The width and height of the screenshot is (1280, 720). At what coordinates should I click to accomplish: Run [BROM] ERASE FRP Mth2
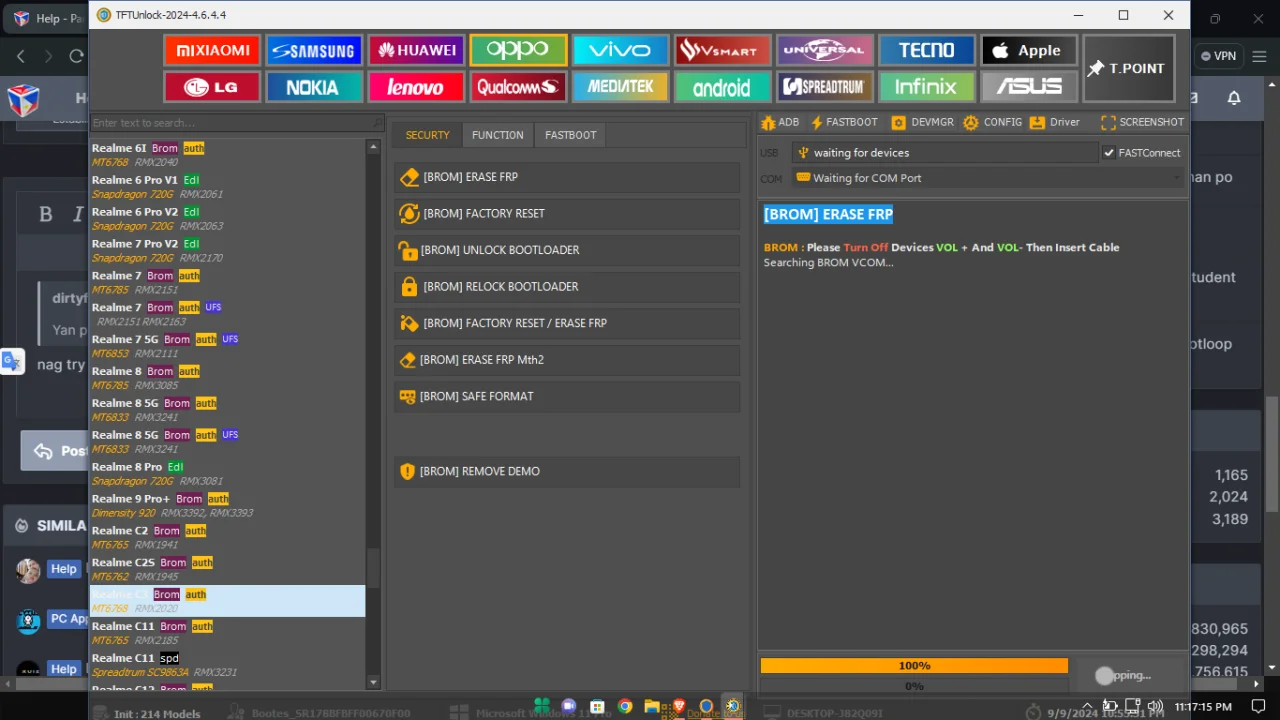click(x=567, y=360)
